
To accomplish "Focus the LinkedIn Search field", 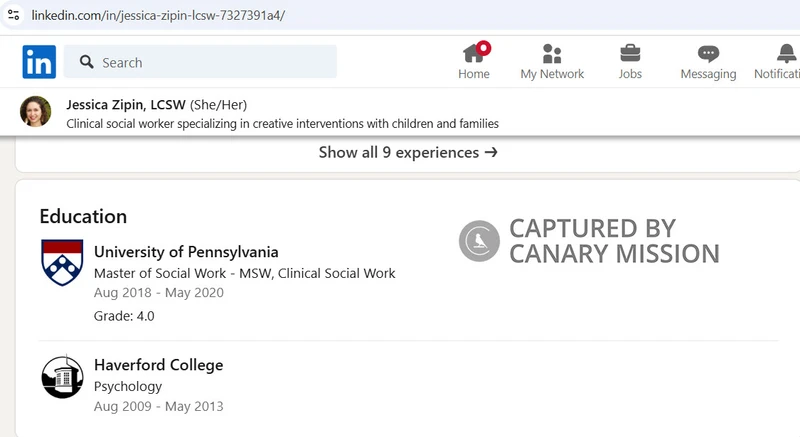I will [x=201, y=62].
